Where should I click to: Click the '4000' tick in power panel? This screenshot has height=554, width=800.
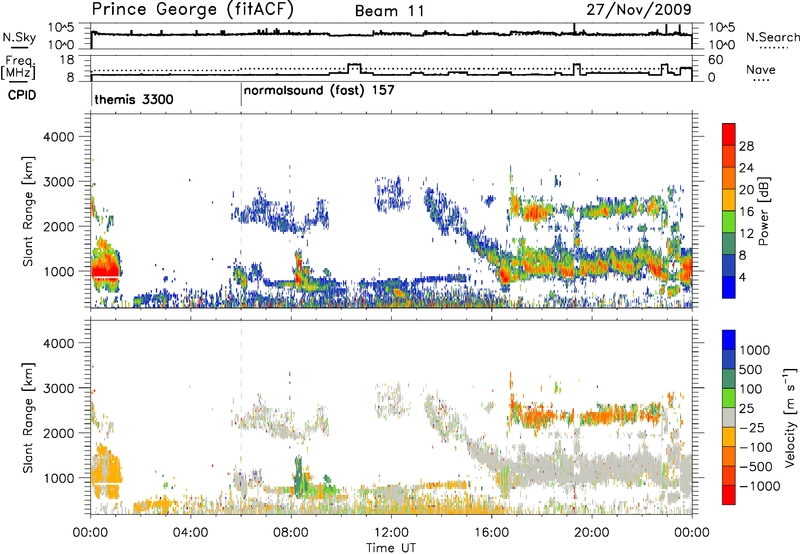(x=58, y=137)
